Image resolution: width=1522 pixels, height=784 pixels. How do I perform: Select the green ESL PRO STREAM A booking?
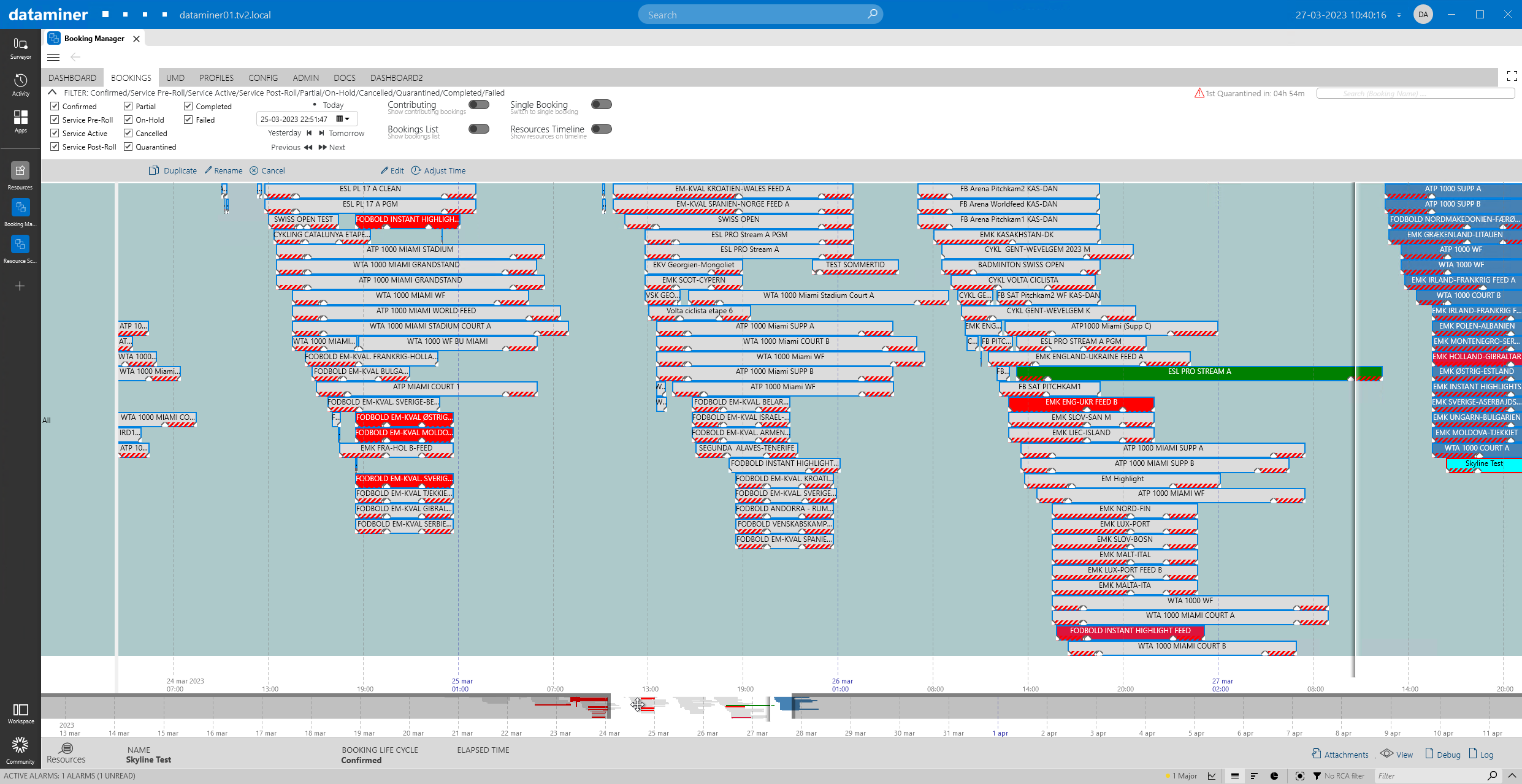1199,372
